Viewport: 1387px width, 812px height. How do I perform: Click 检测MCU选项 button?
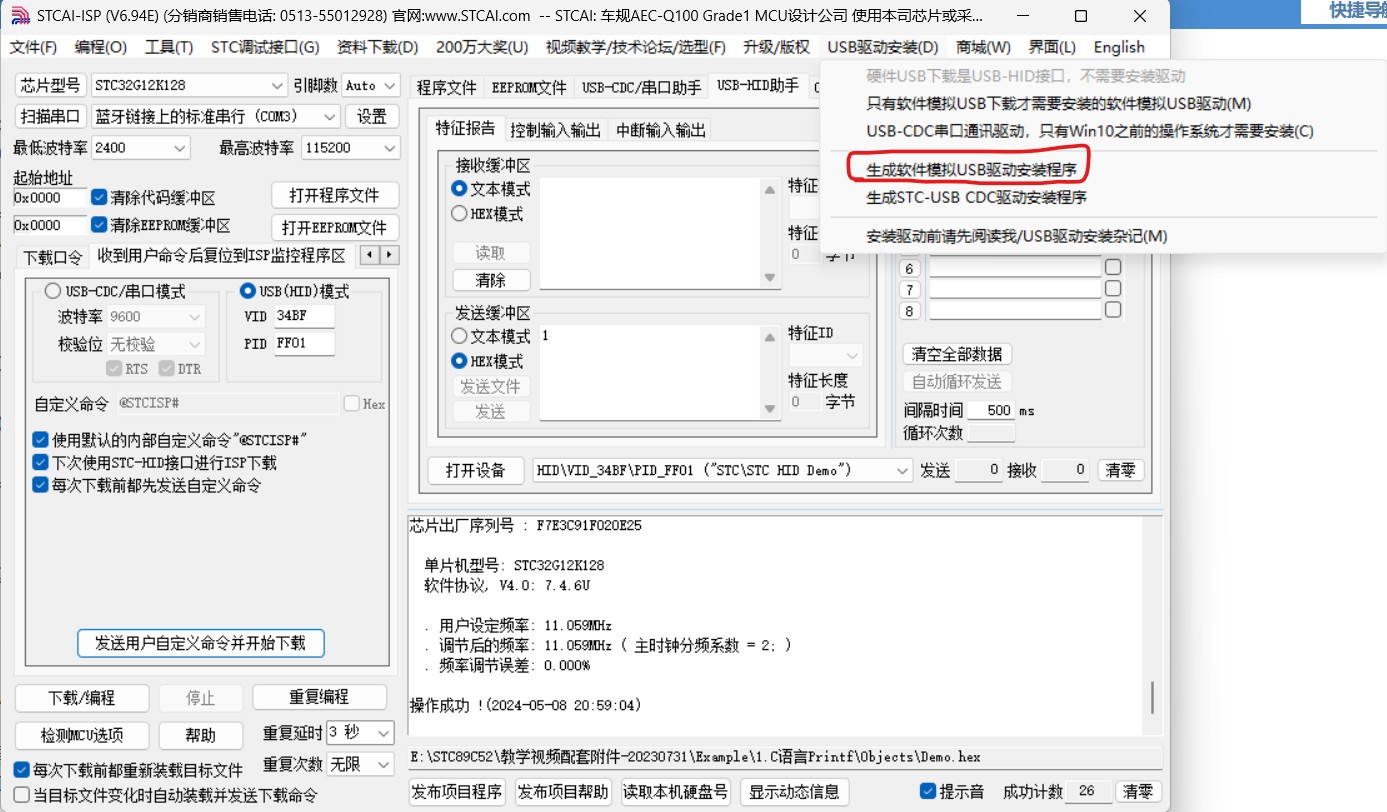click(82, 735)
